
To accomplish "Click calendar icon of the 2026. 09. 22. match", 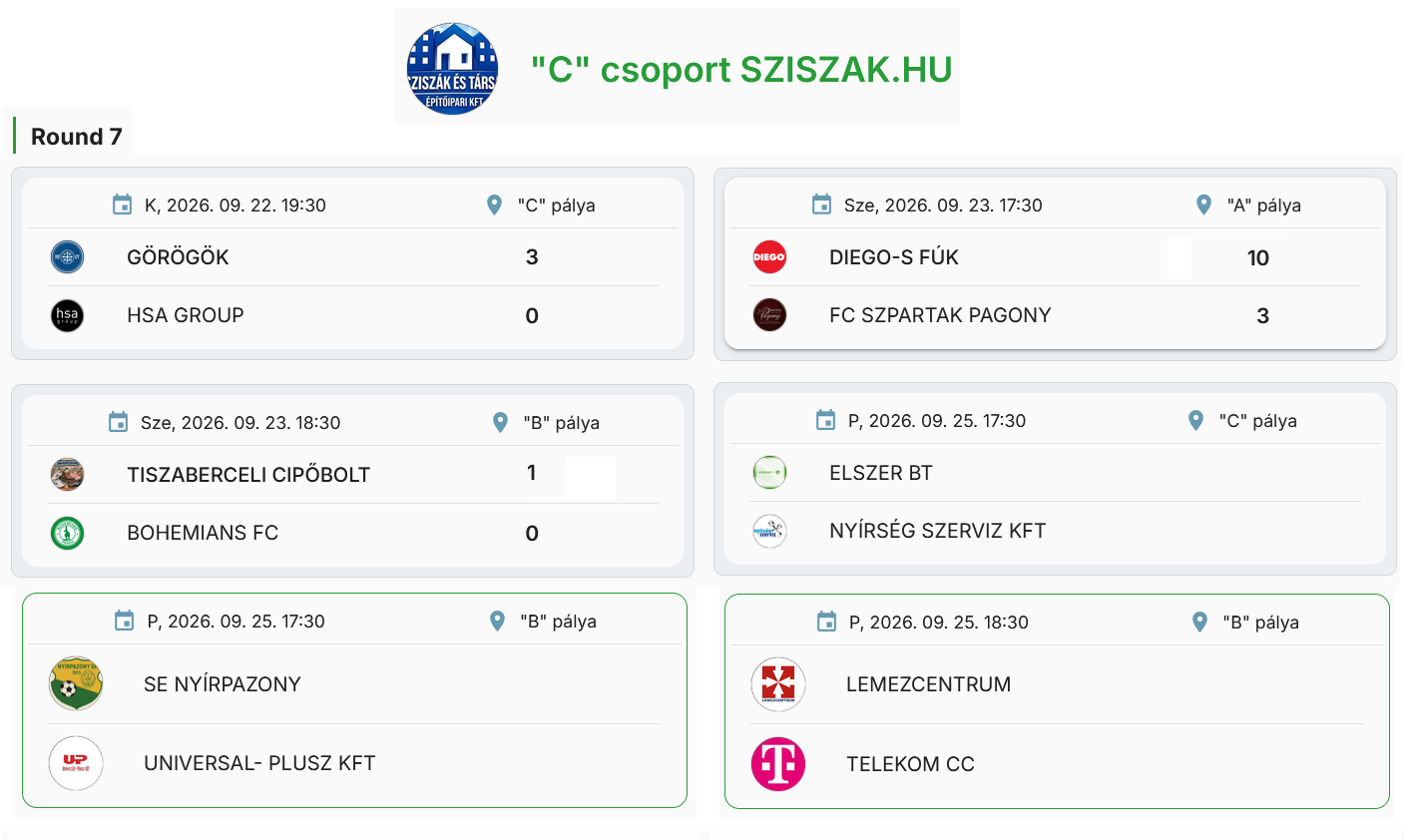I will [x=122, y=205].
